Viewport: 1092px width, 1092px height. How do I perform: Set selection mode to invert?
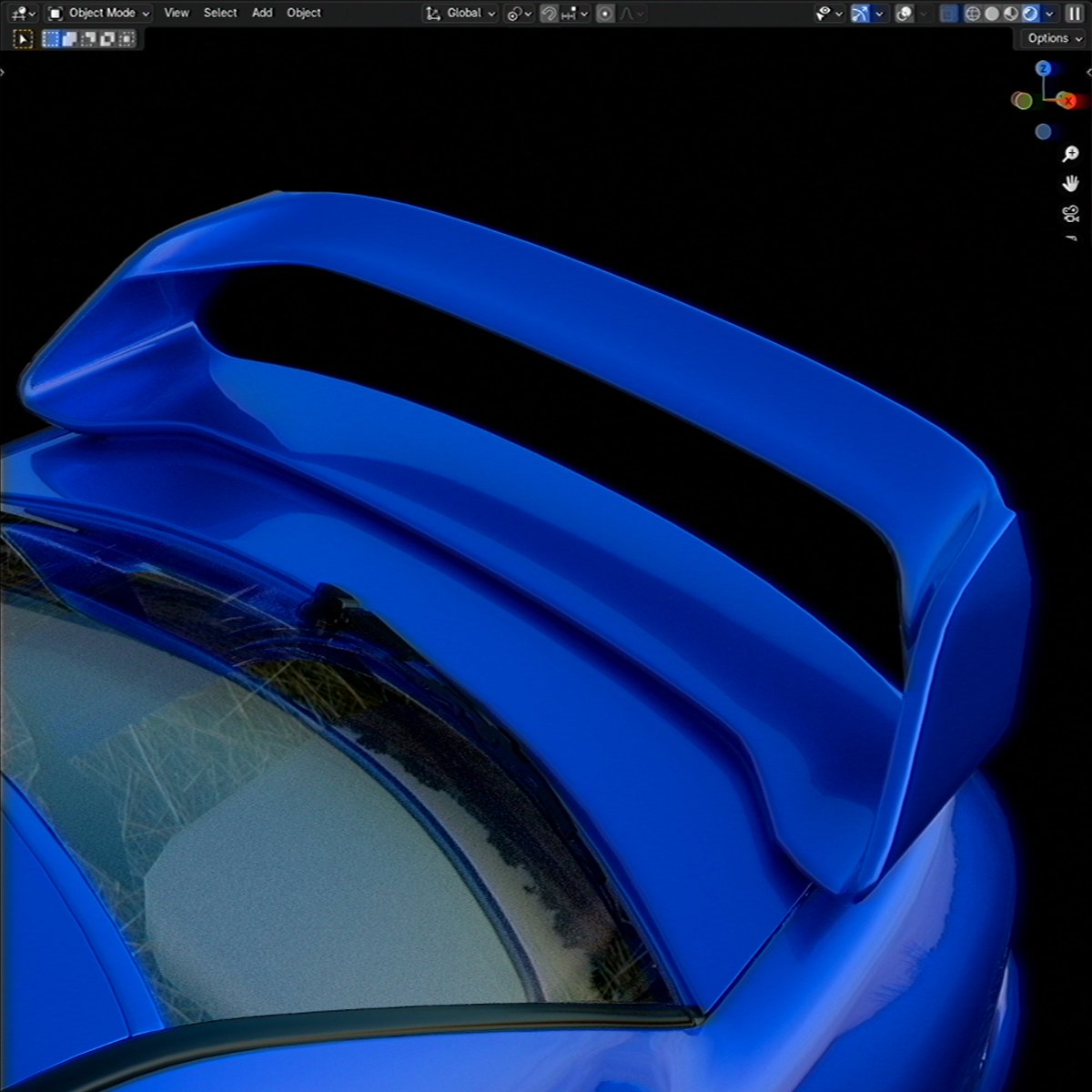(x=107, y=39)
